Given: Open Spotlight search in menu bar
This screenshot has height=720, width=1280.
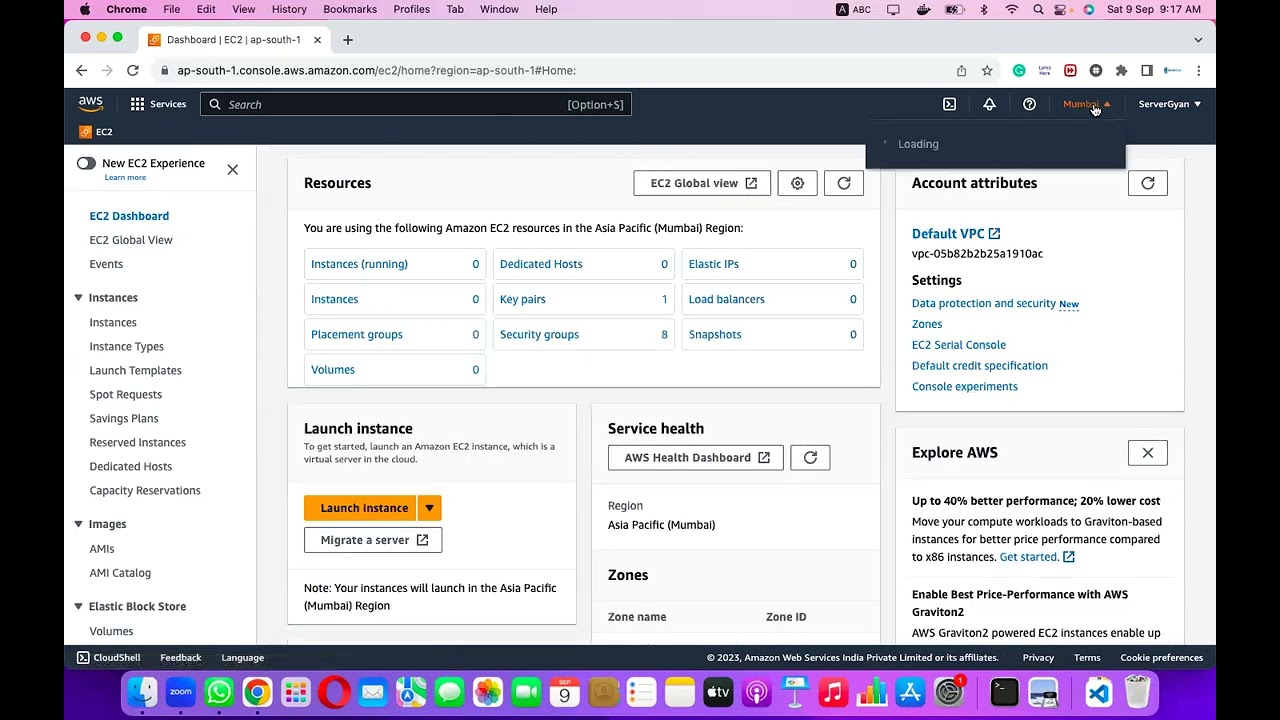Looking at the screenshot, I should 1038,9.
